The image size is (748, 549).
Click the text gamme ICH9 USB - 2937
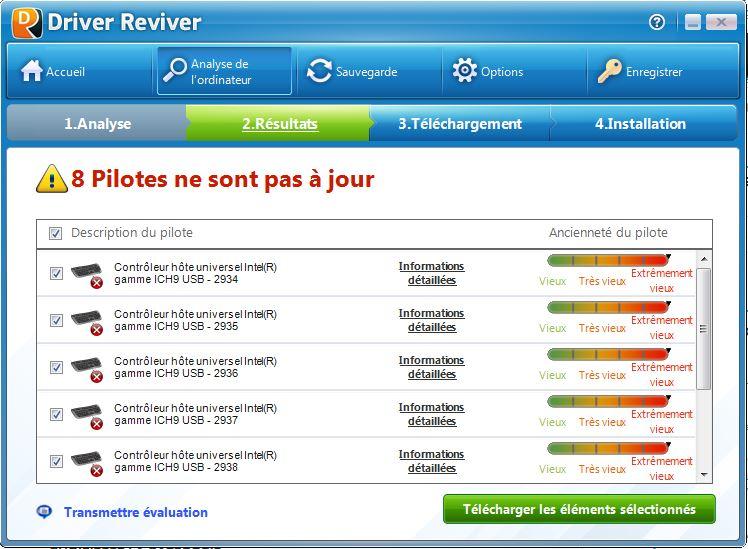pyautogui.click(x=176, y=420)
